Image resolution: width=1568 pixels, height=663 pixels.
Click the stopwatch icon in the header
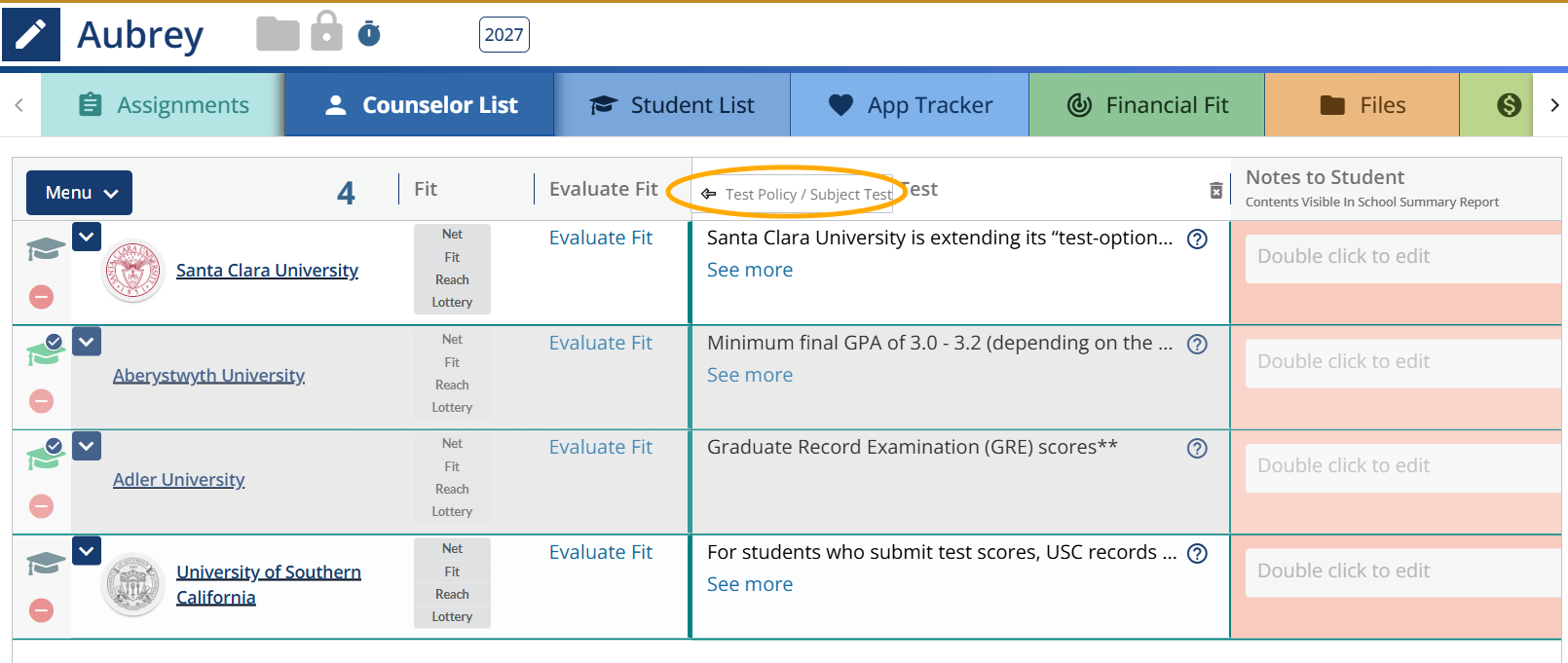pyautogui.click(x=369, y=34)
